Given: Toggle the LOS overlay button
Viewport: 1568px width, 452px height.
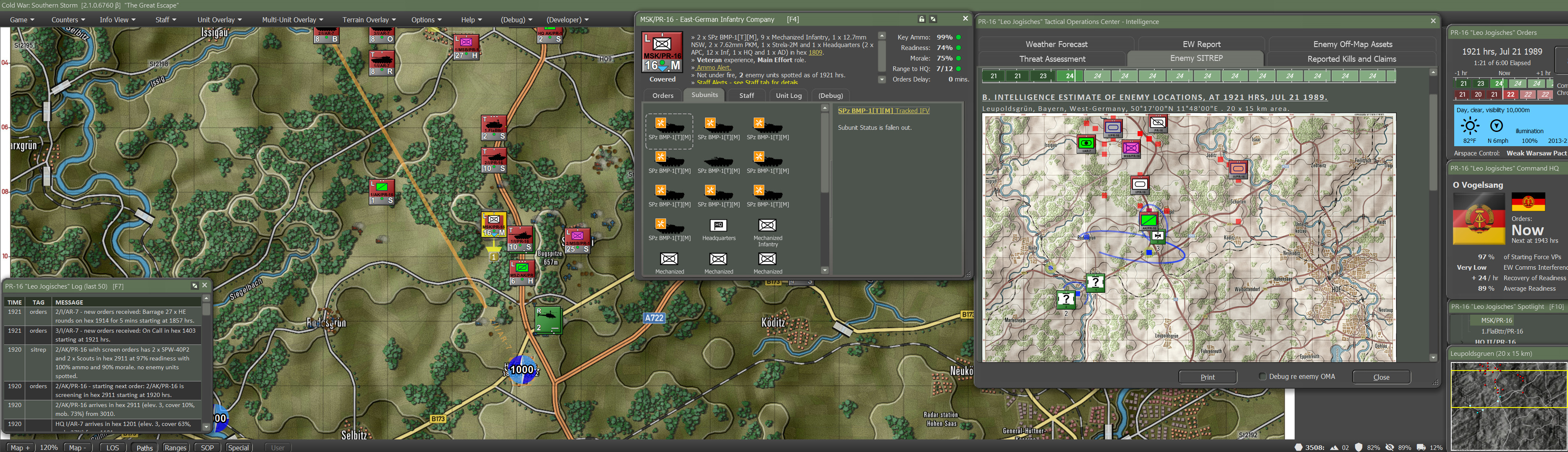Looking at the screenshot, I should pyautogui.click(x=113, y=447).
